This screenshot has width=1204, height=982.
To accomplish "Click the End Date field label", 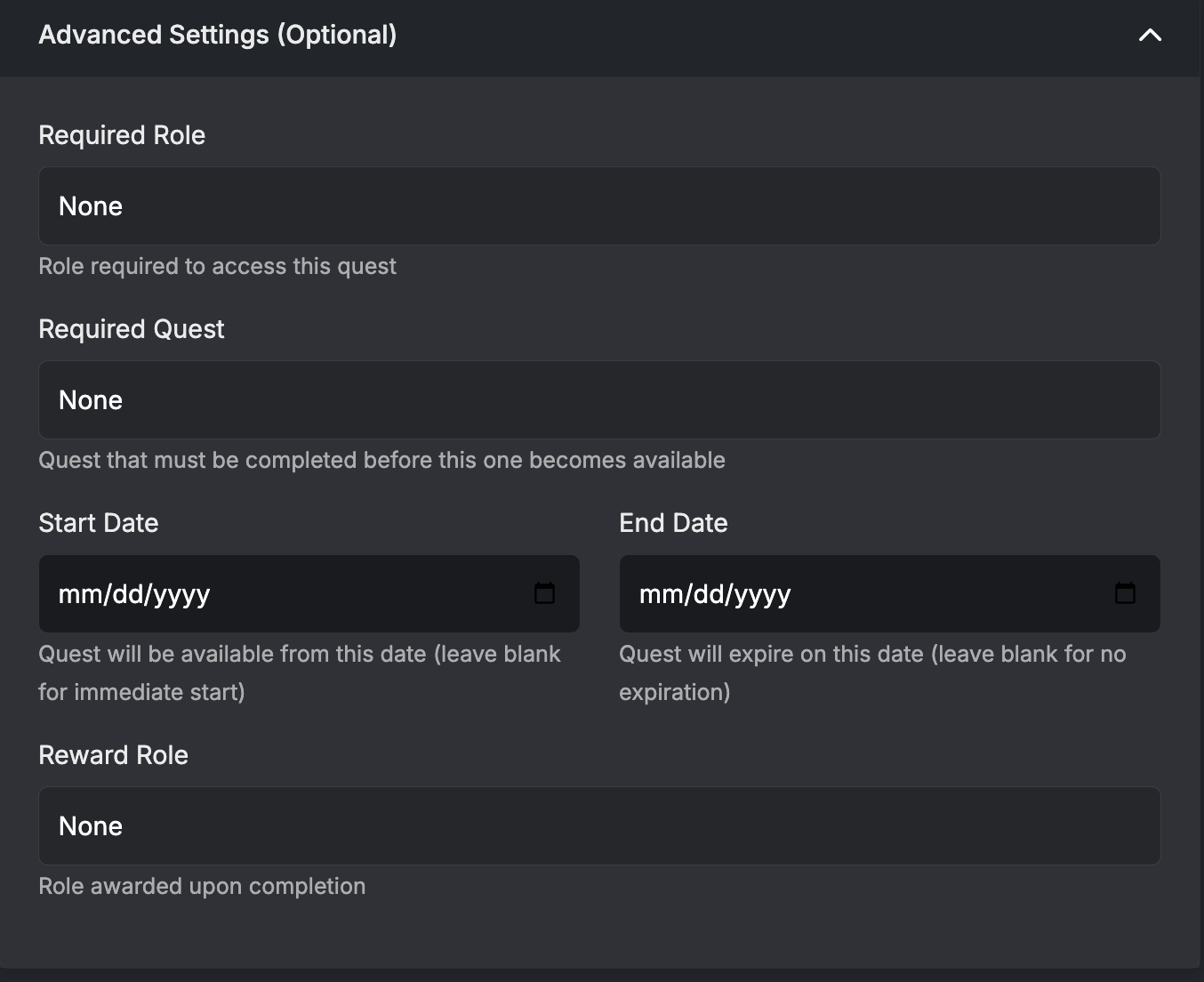I will click(673, 523).
